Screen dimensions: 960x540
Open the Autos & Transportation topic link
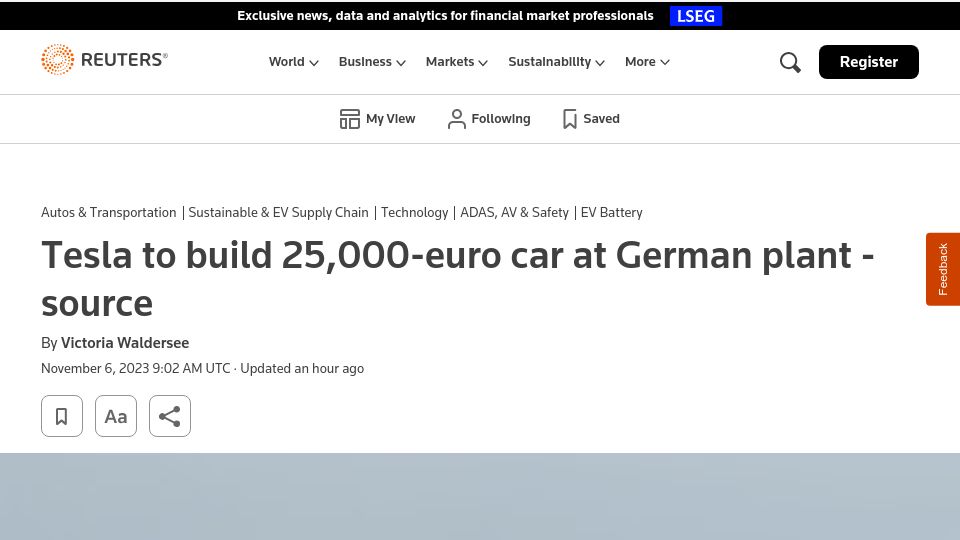click(x=108, y=212)
